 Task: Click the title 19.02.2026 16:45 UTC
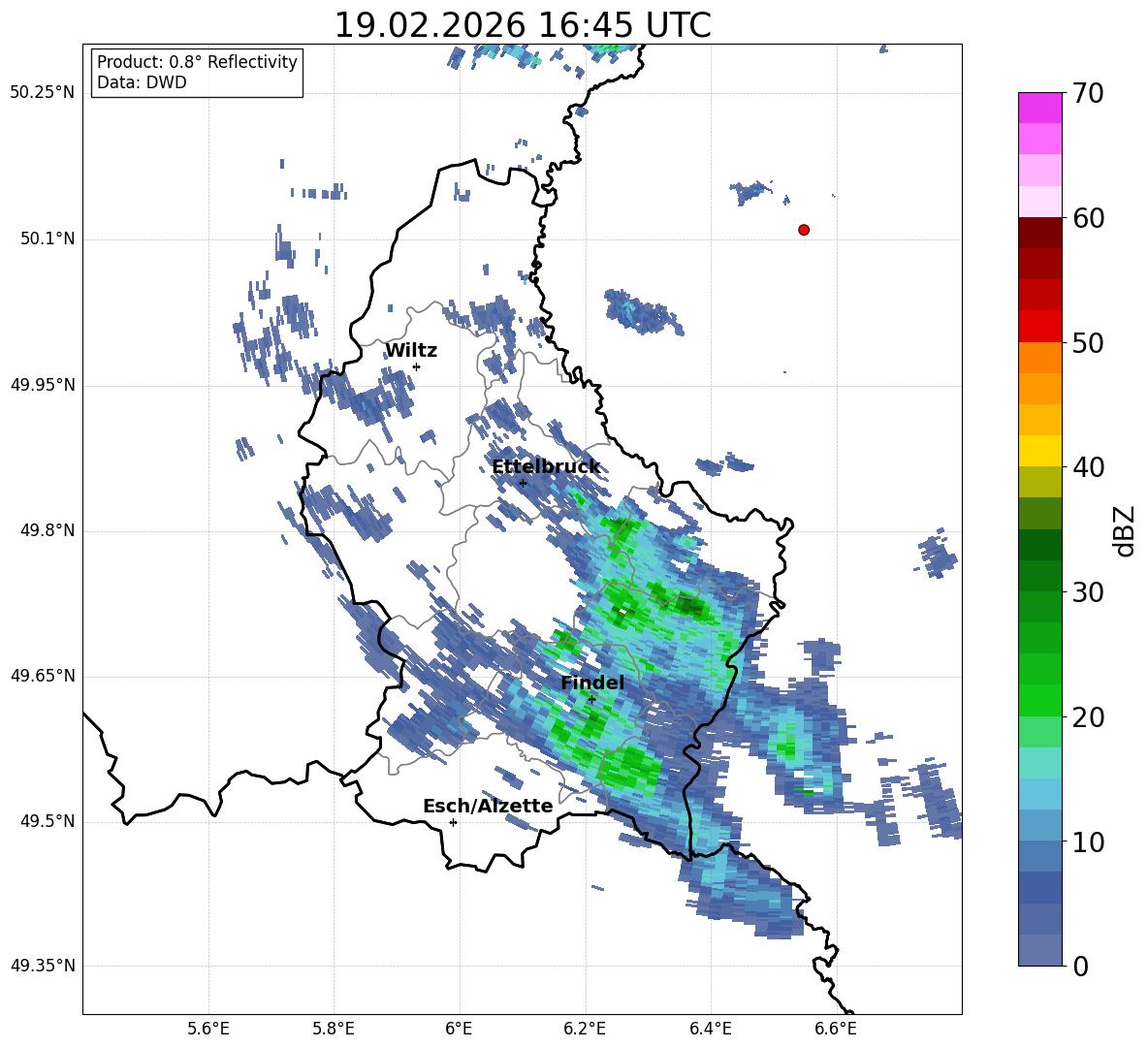pyautogui.click(x=523, y=25)
